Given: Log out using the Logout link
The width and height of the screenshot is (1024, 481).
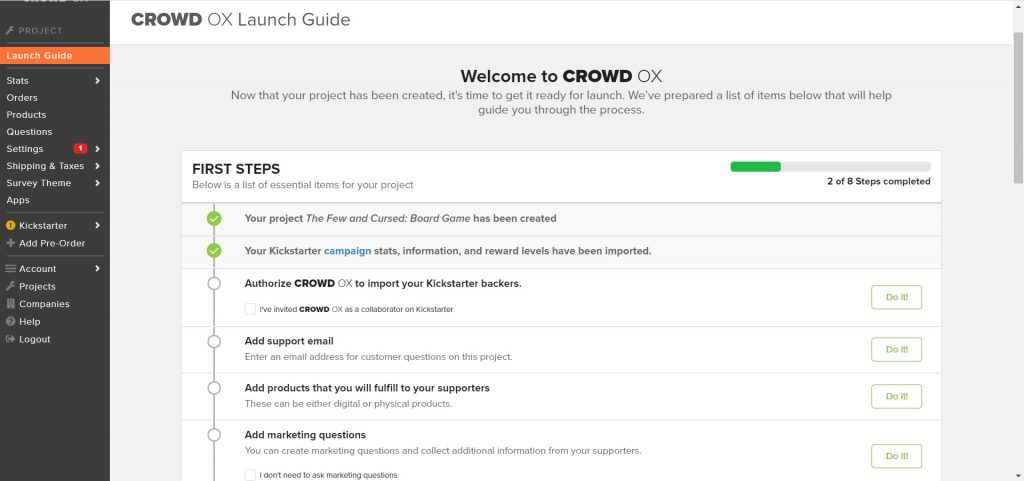Looking at the screenshot, I should click(35, 339).
